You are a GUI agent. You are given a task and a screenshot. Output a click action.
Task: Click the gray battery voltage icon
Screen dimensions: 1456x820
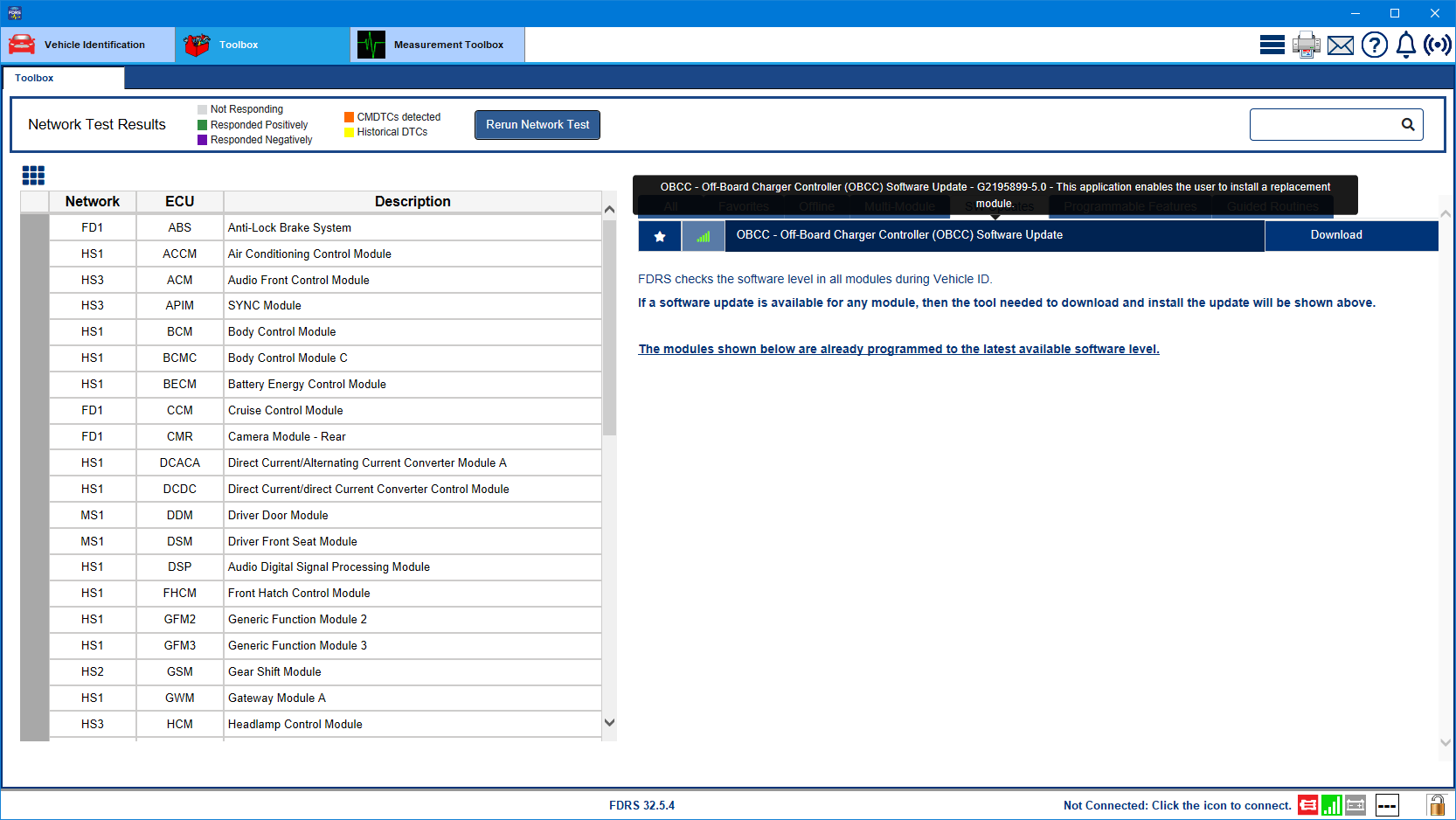1355,805
